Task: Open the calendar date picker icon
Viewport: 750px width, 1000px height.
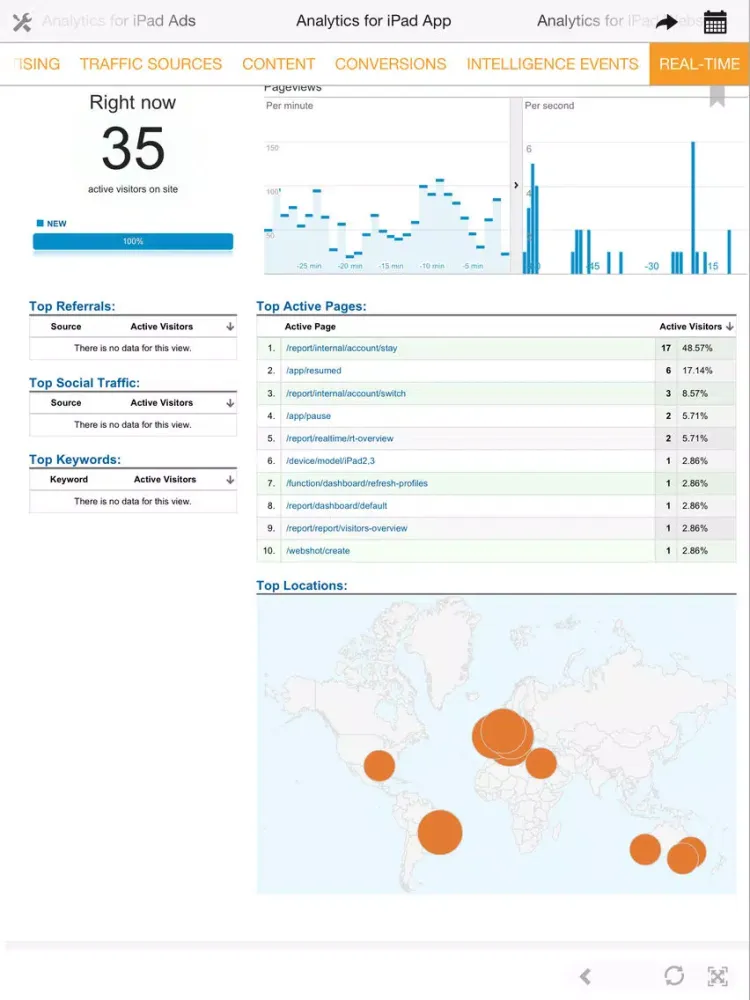Action: 715,22
